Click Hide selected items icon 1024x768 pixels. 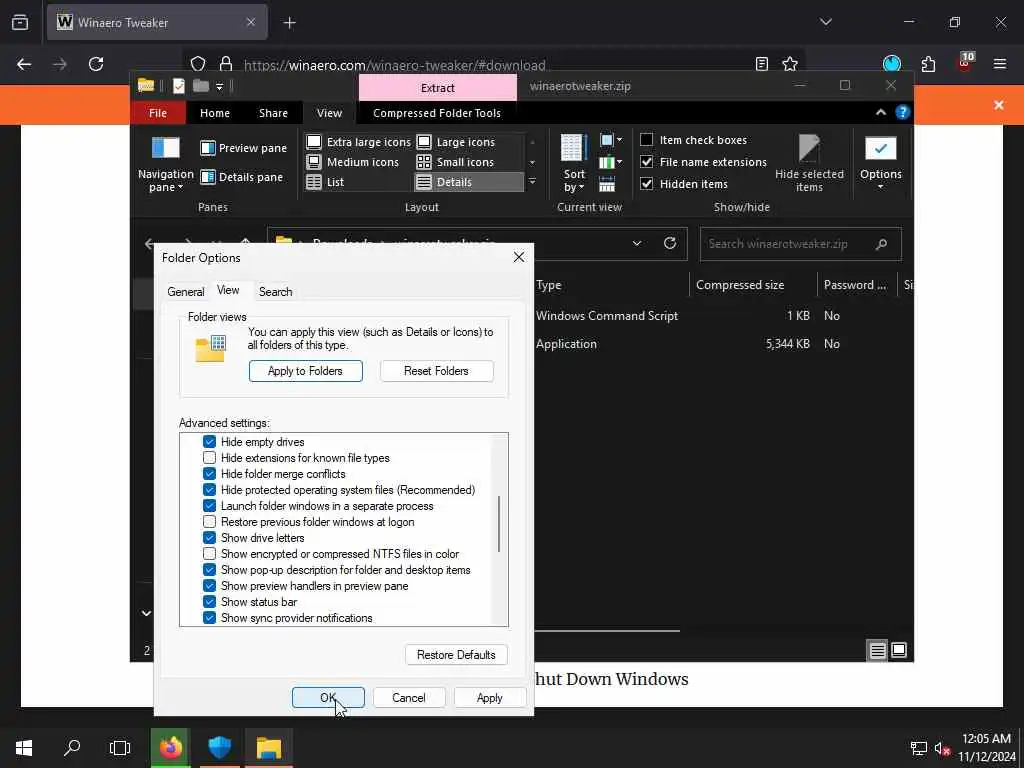coord(809,149)
